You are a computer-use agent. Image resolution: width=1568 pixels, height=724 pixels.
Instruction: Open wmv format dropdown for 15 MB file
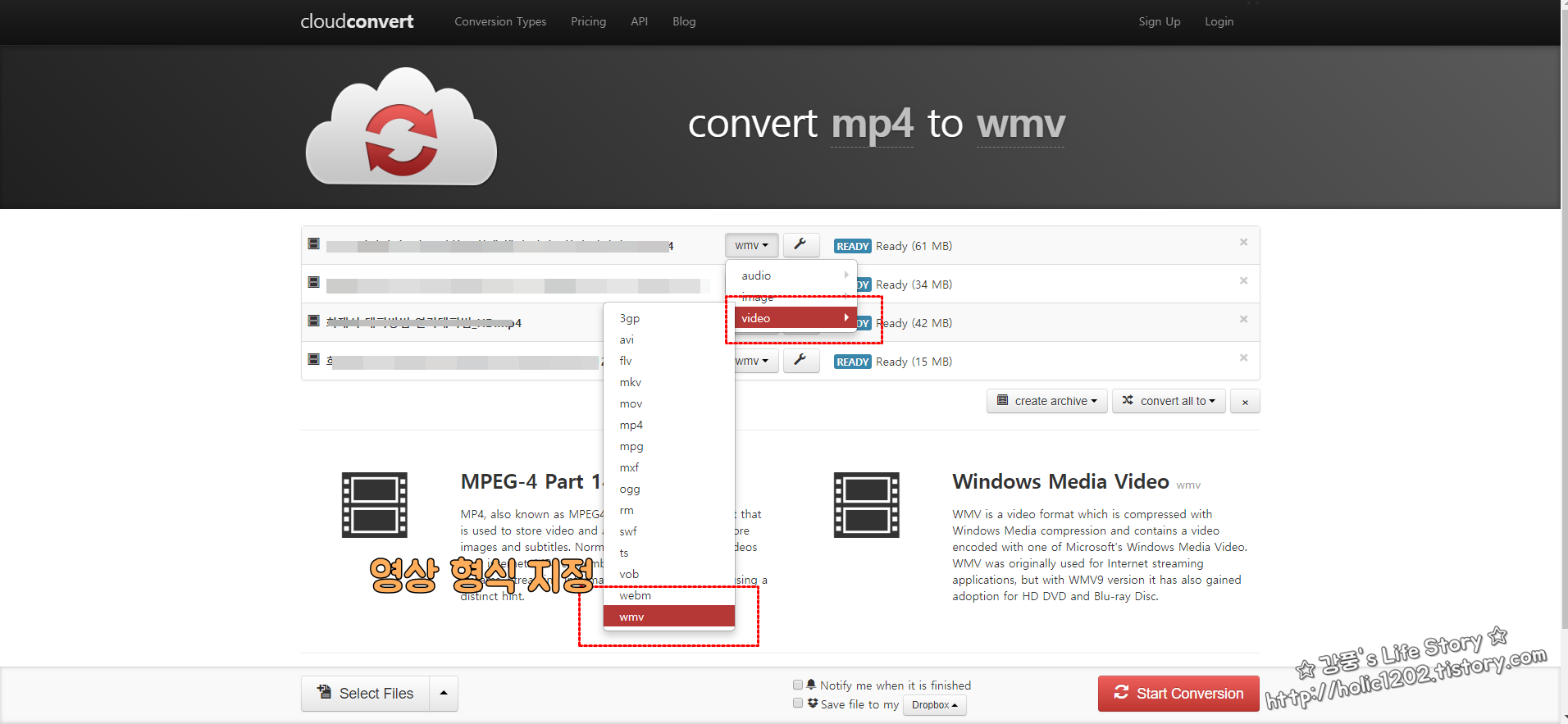756,361
